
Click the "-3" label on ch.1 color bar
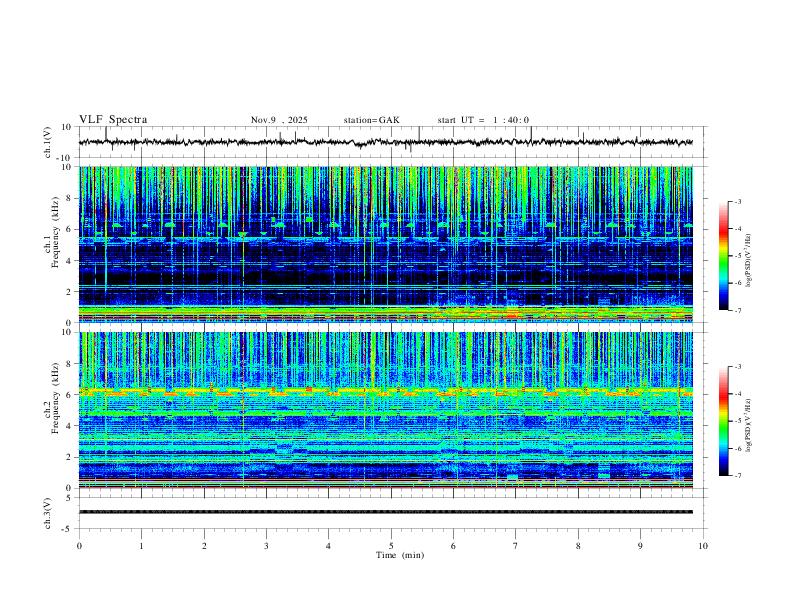coord(738,201)
